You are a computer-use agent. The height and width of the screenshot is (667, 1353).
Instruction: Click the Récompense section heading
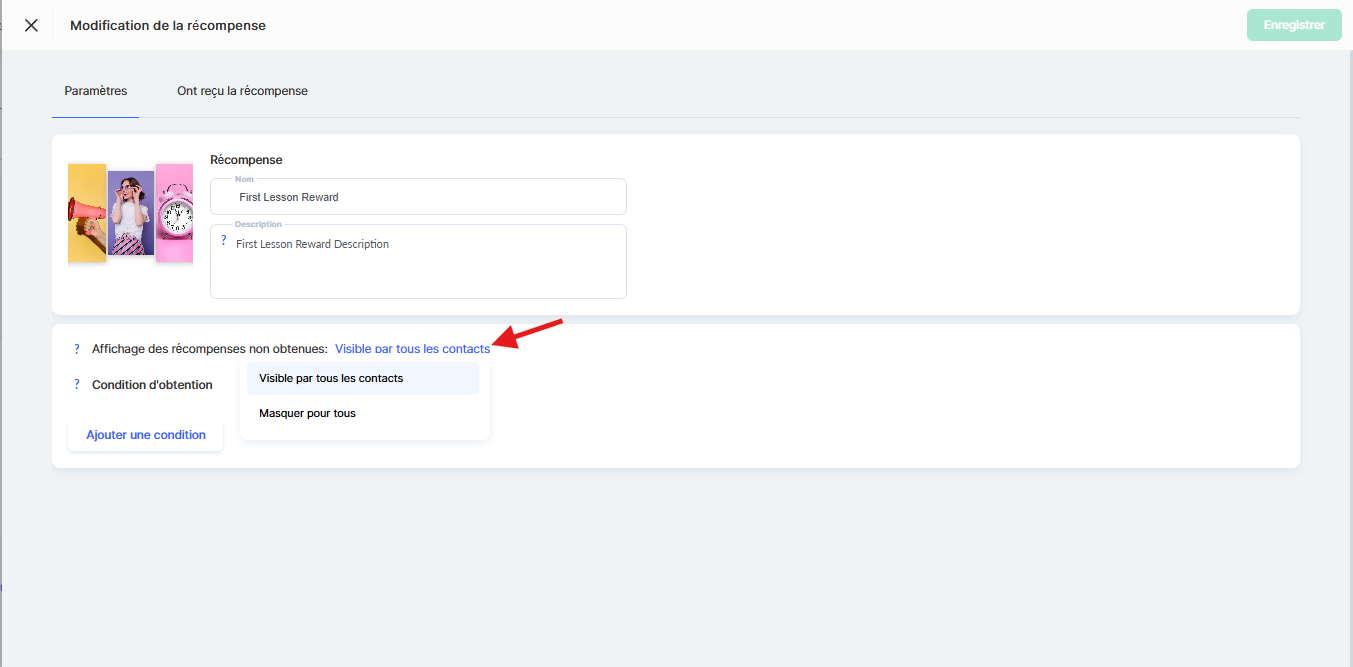[x=246, y=160]
